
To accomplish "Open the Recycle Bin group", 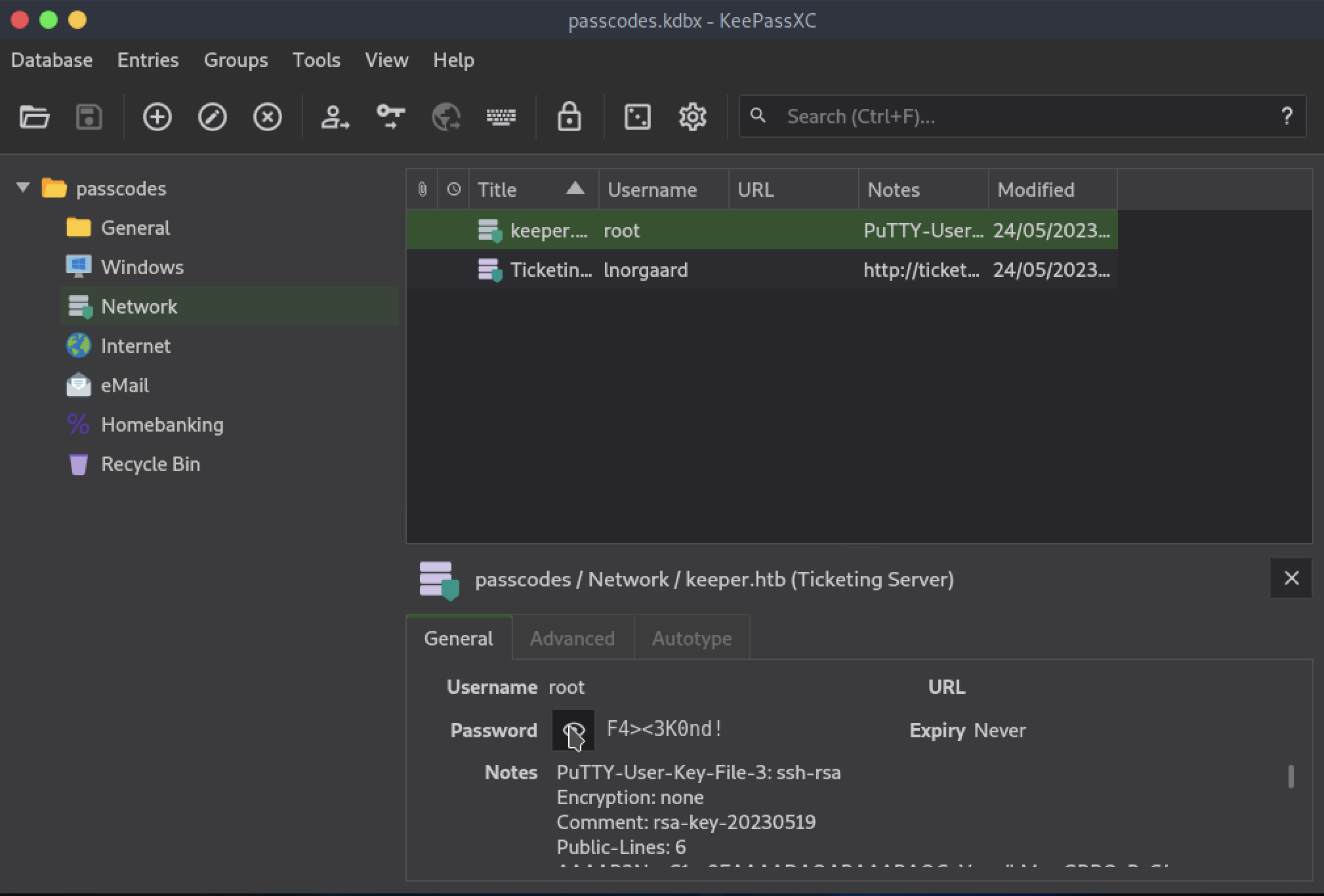I will coord(150,464).
